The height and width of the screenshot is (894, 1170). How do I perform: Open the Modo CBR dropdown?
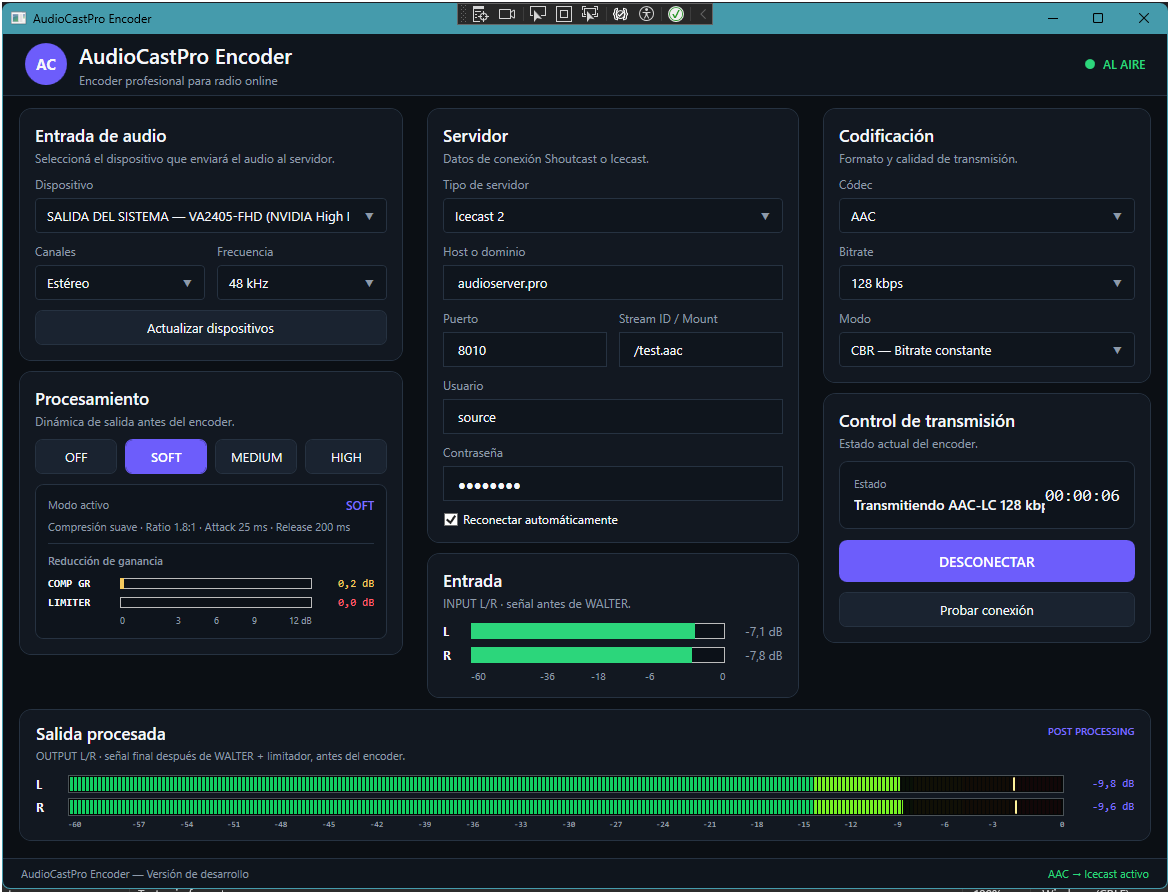(986, 350)
